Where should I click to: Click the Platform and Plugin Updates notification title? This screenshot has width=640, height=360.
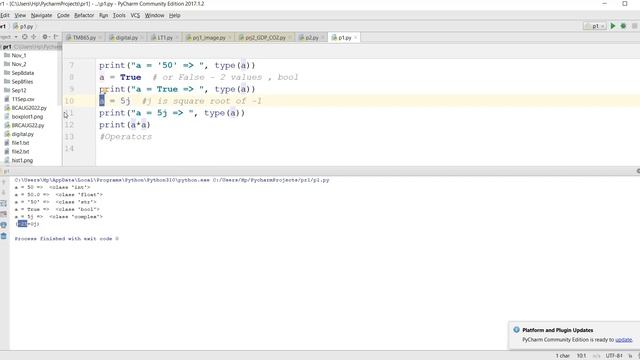pos(558,330)
